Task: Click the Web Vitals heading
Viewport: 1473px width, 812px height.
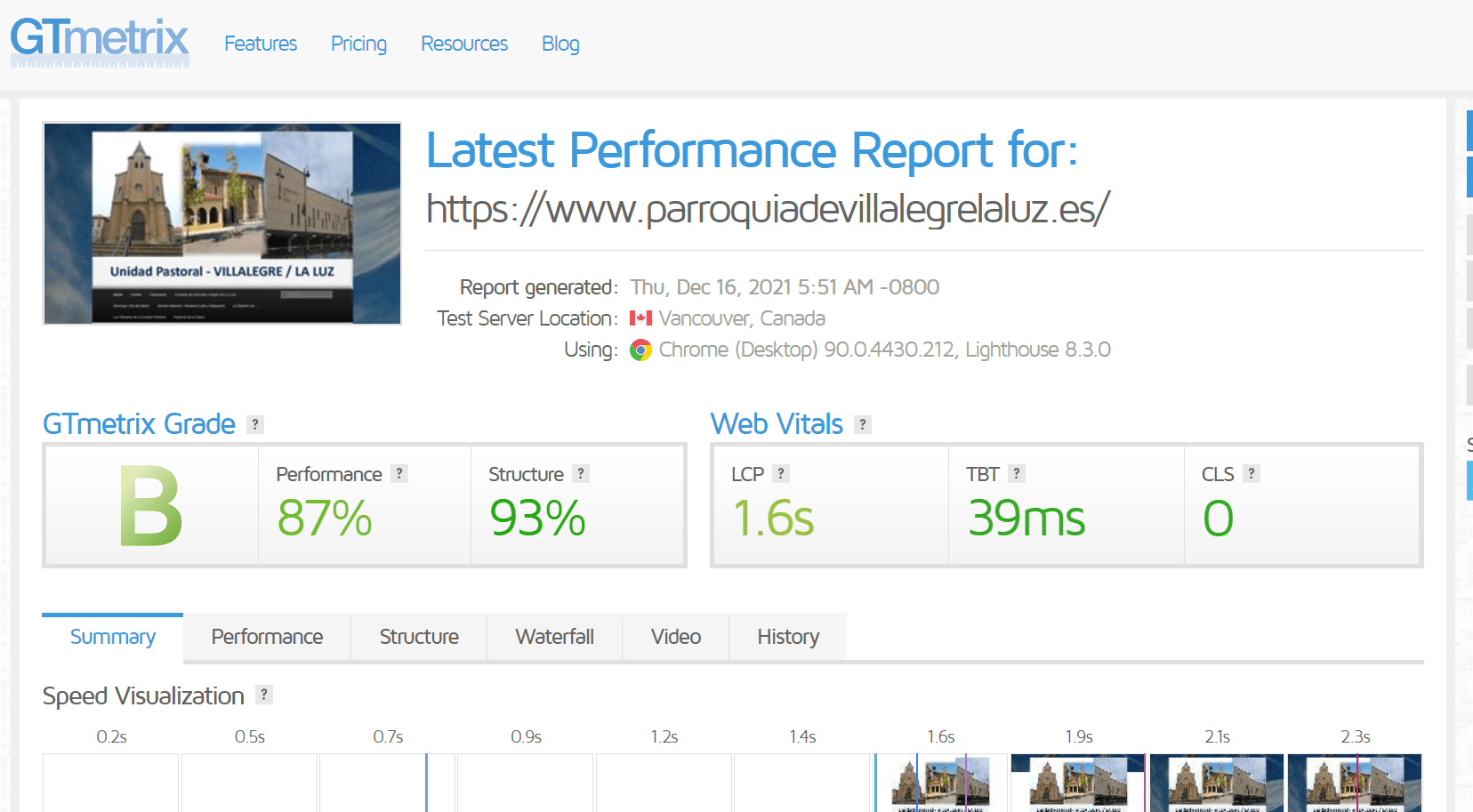Action: 777,424
